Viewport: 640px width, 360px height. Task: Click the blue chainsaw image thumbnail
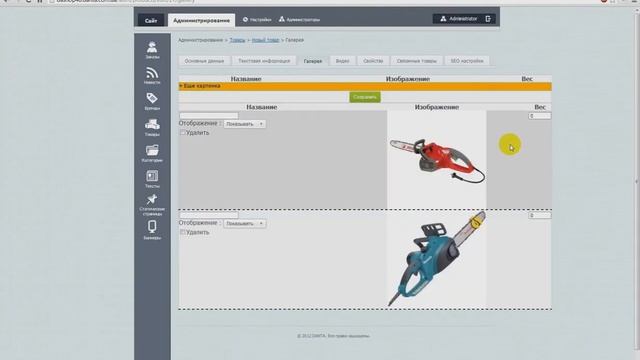pyautogui.click(x=437, y=259)
